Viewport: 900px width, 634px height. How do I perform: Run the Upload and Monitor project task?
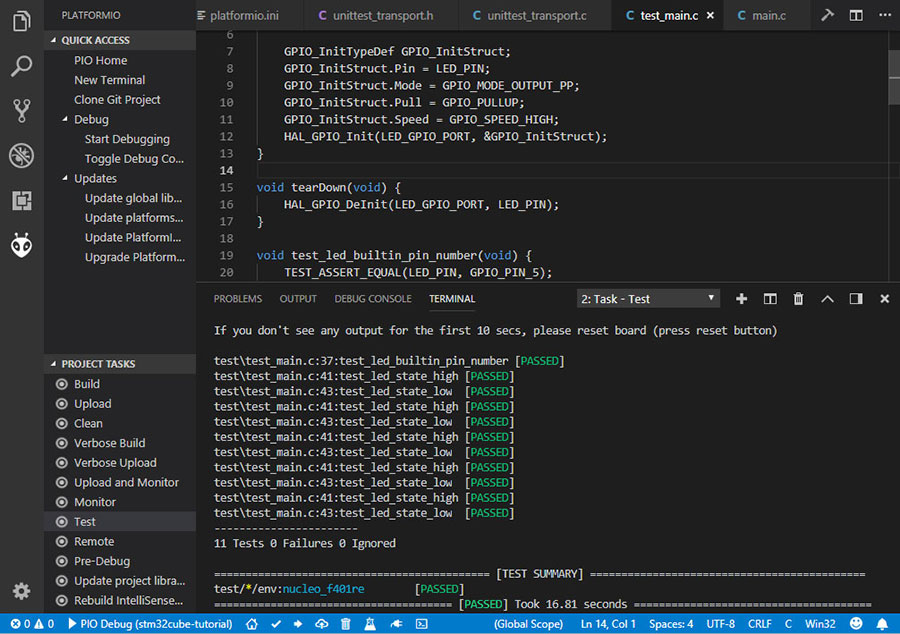(126, 482)
